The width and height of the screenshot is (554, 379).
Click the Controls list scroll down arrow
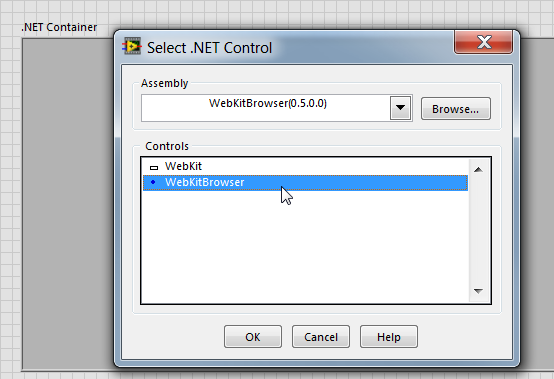tap(478, 291)
